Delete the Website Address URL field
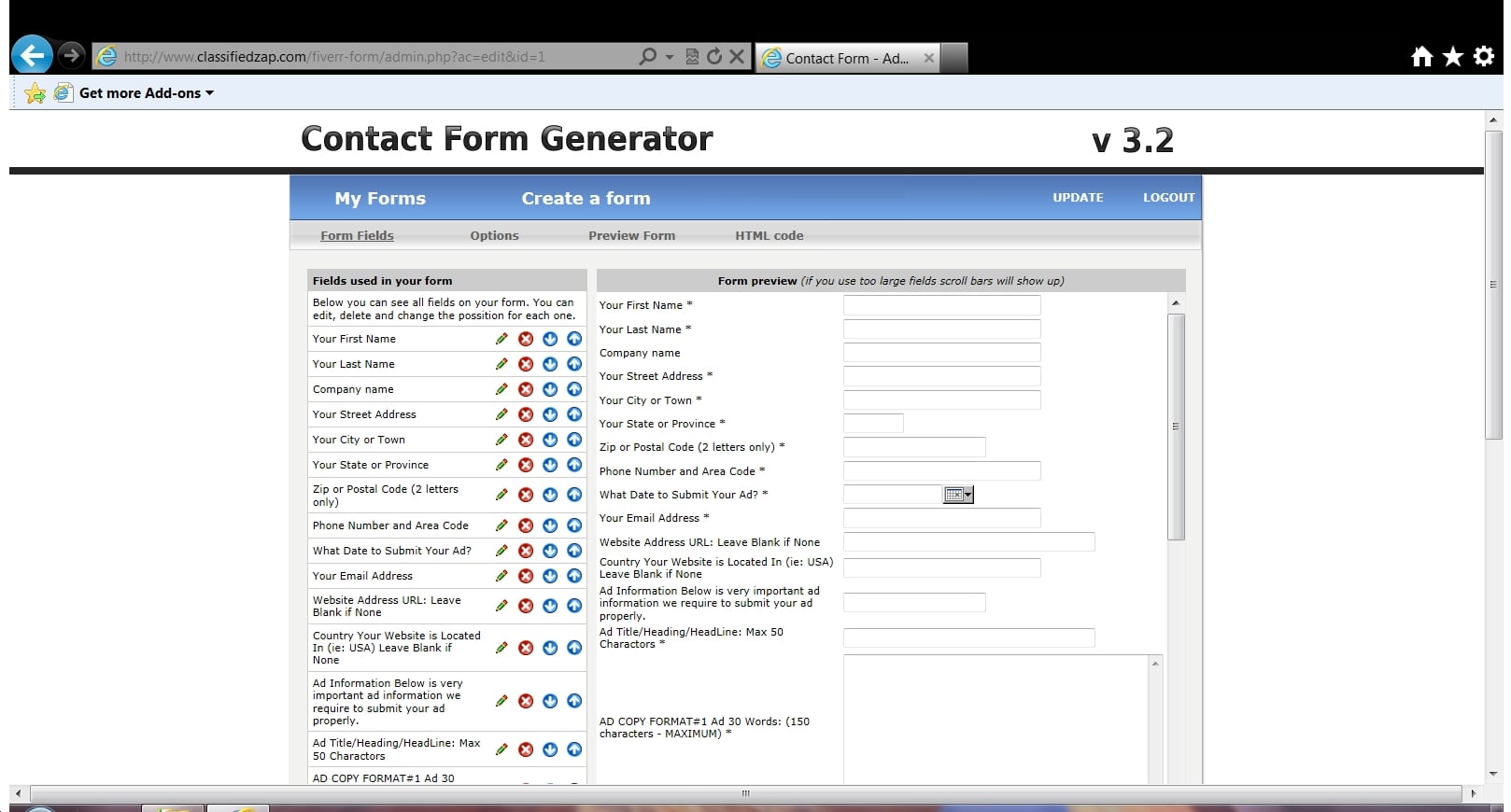This screenshot has width=1511, height=812. click(526, 606)
